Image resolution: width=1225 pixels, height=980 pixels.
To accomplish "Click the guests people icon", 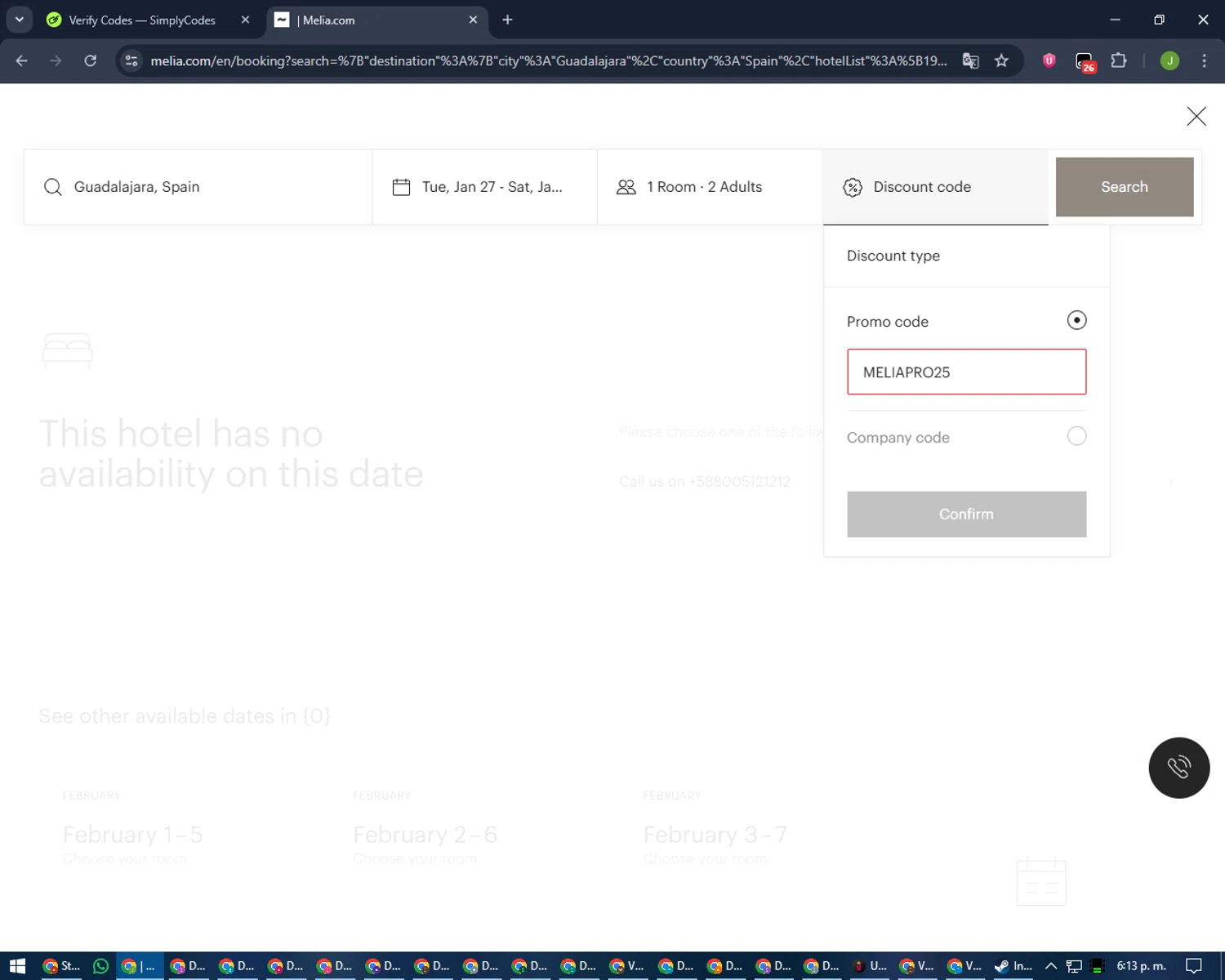I will pos(626,187).
